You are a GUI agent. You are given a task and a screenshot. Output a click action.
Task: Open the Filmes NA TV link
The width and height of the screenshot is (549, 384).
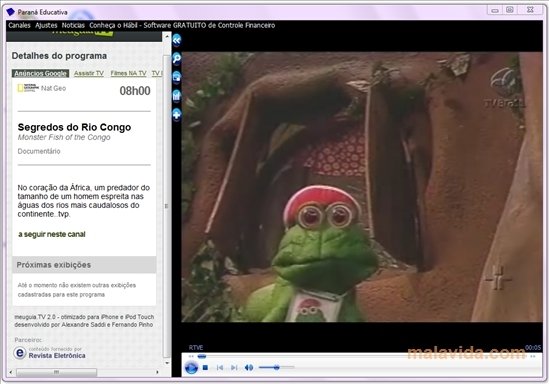click(x=128, y=73)
